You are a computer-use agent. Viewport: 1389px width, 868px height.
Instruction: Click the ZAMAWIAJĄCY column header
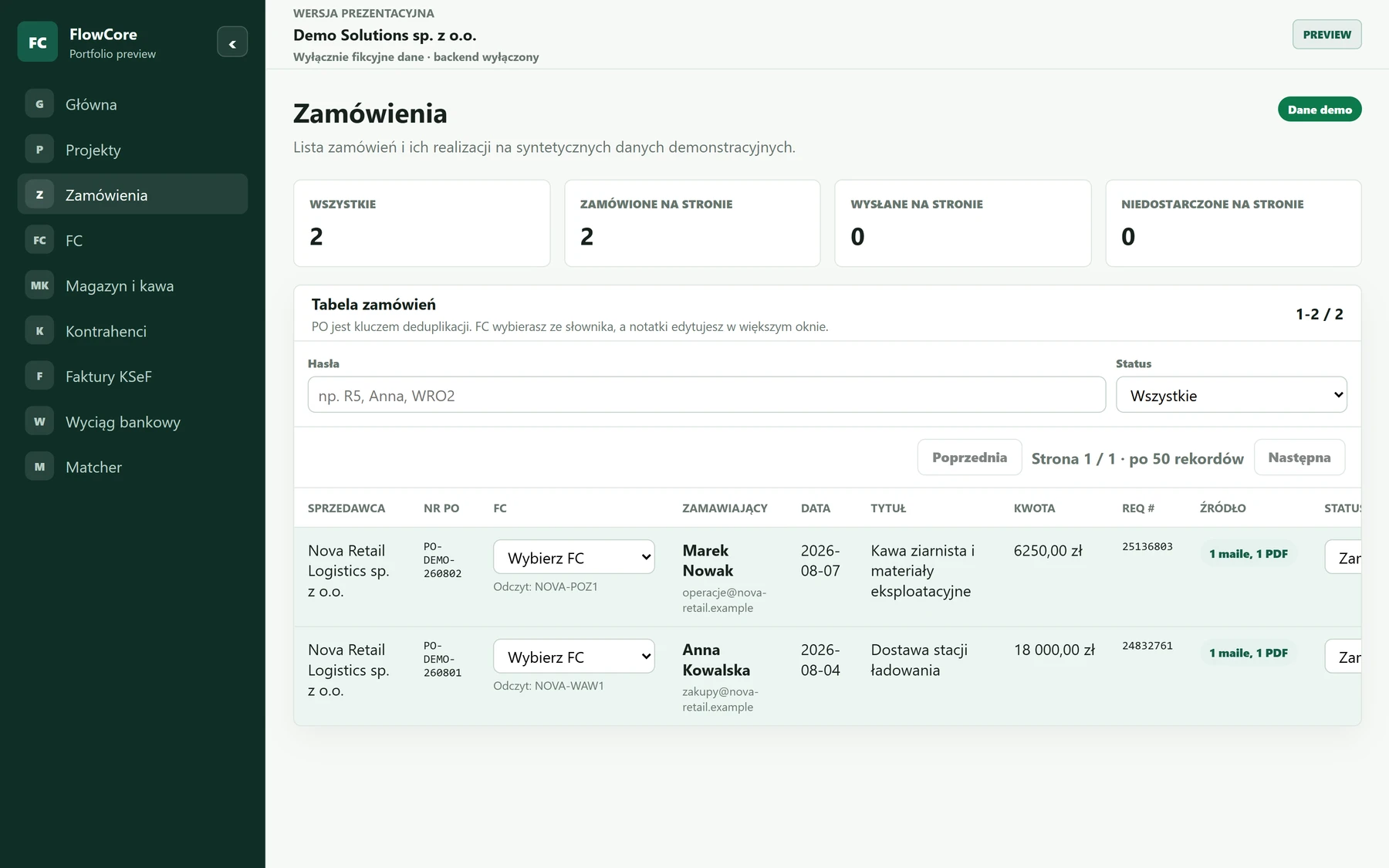(725, 508)
